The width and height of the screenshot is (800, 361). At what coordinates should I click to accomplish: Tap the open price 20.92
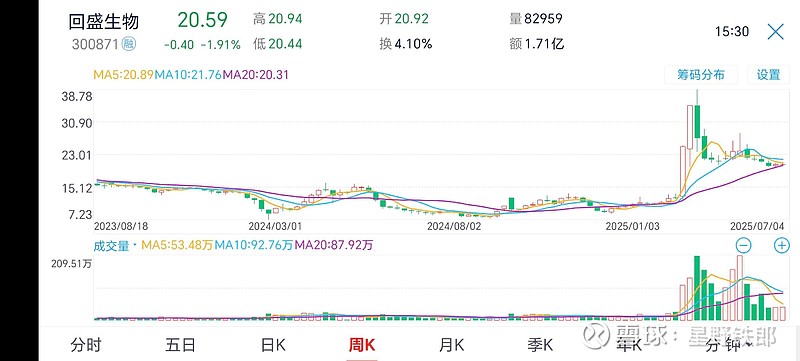pyautogui.click(x=411, y=19)
